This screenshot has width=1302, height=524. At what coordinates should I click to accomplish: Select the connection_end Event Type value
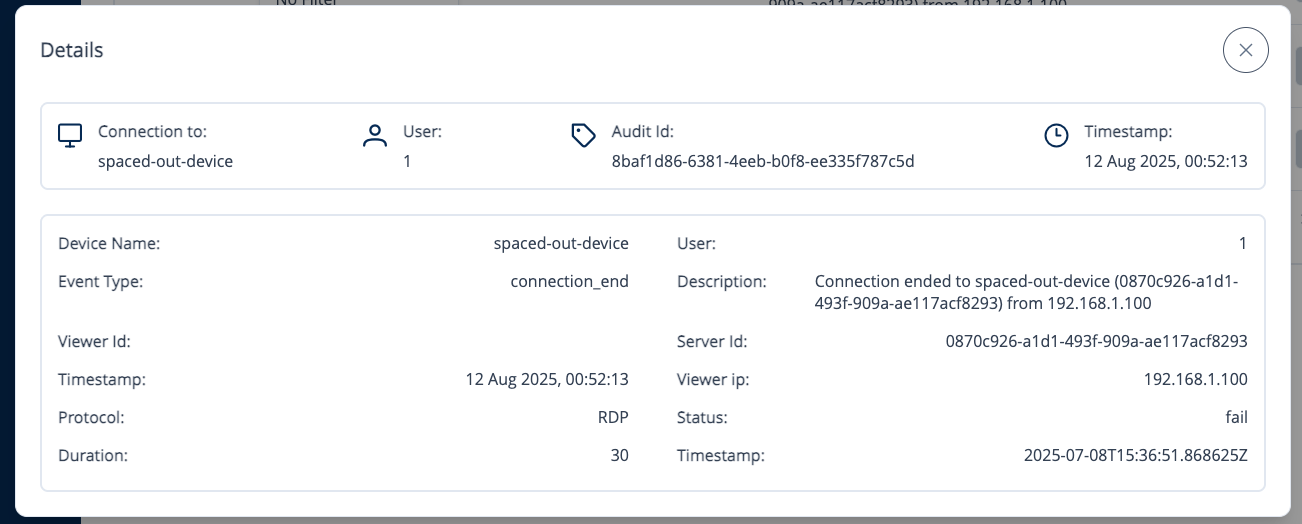click(x=569, y=281)
